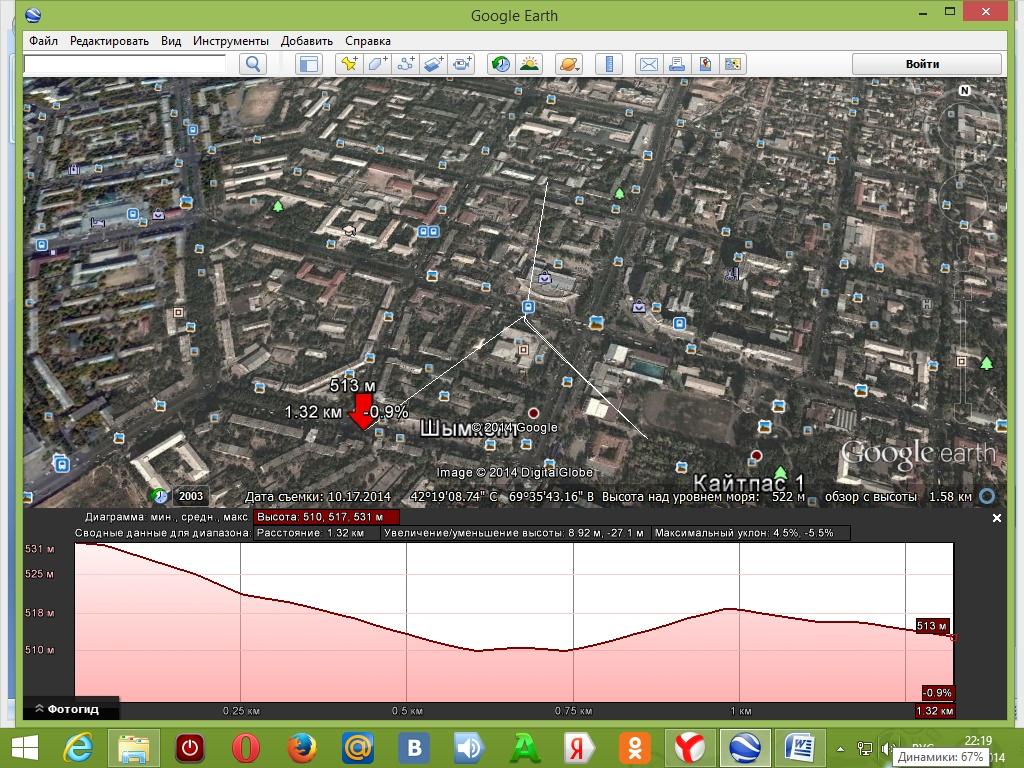The height and width of the screenshot is (768, 1024).
Task: Toggle the sidebar panel icon
Action: pyautogui.click(x=309, y=64)
